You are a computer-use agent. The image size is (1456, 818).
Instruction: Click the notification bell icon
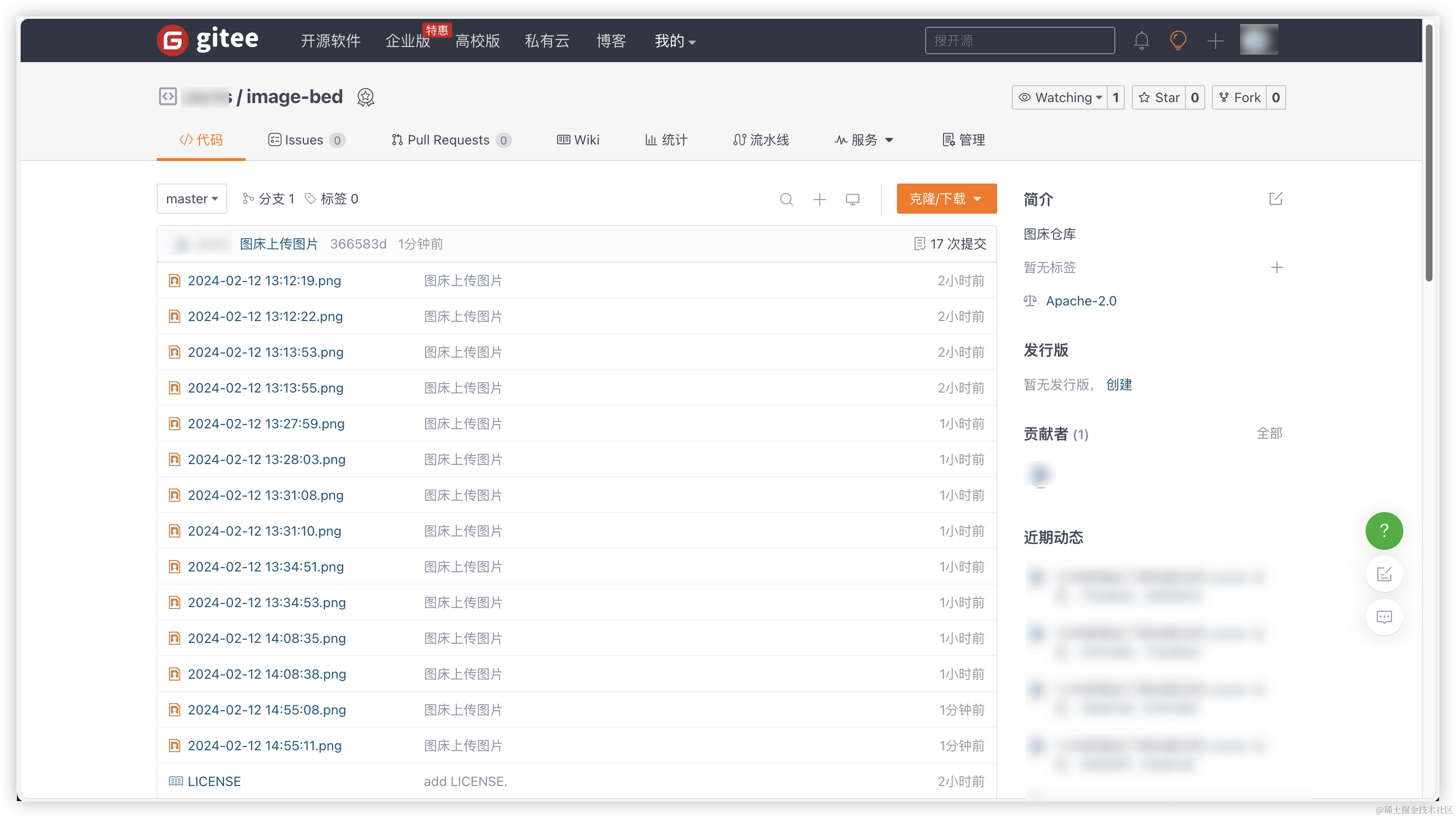[x=1141, y=41]
